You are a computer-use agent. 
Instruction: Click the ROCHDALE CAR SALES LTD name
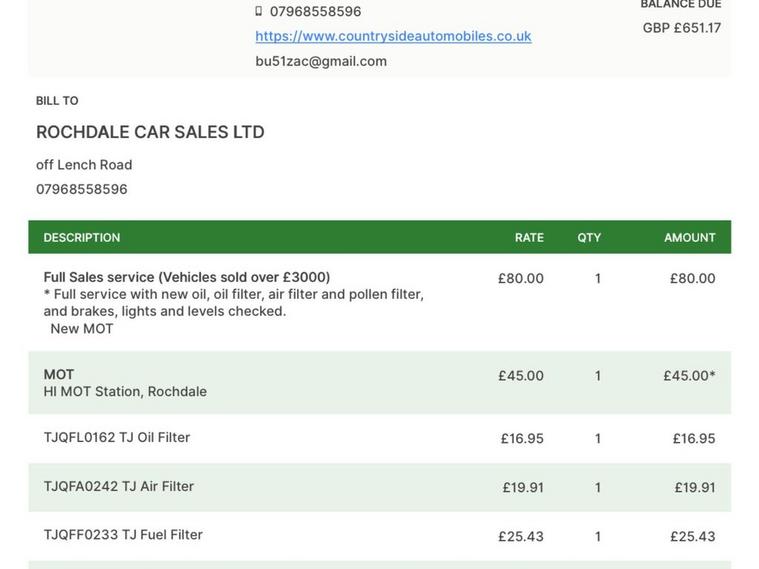[150, 132]
